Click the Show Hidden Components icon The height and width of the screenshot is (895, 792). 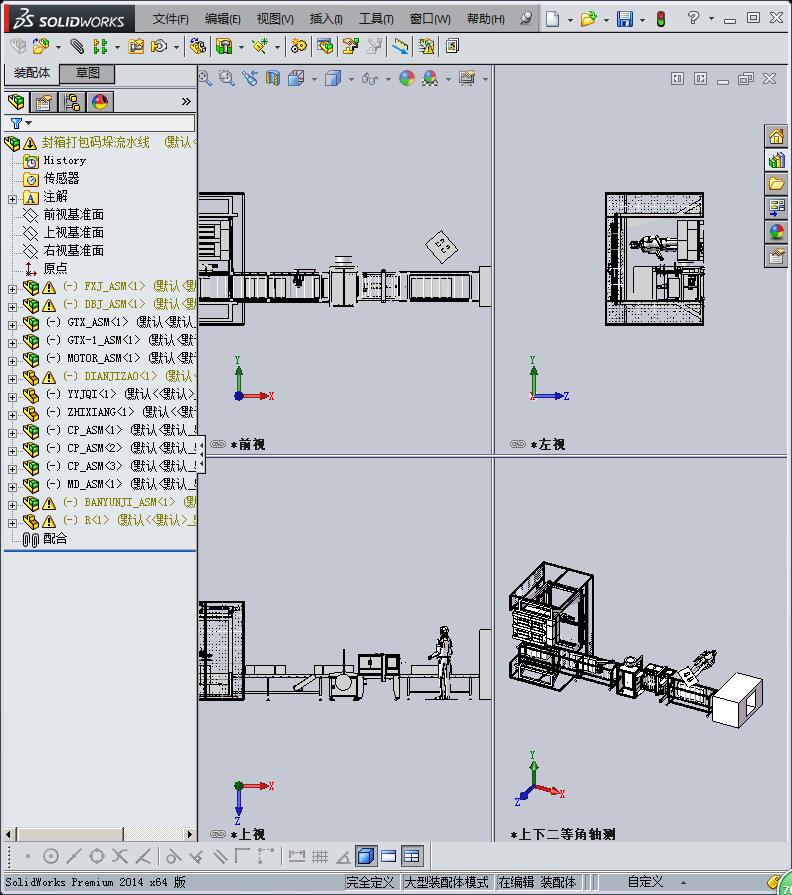[x=197, y=46]
